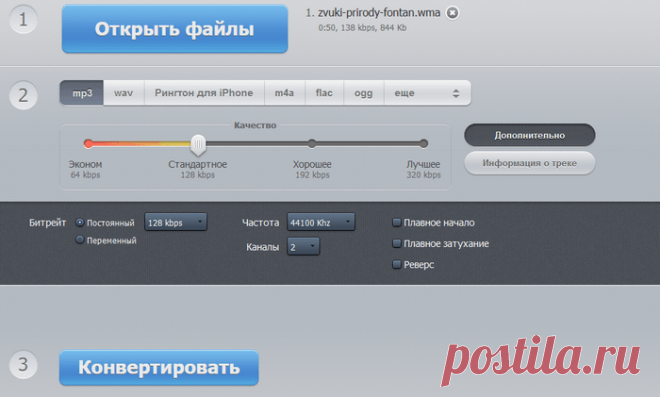Click the quality slider handle
The image size is (660, 397).
198,145
